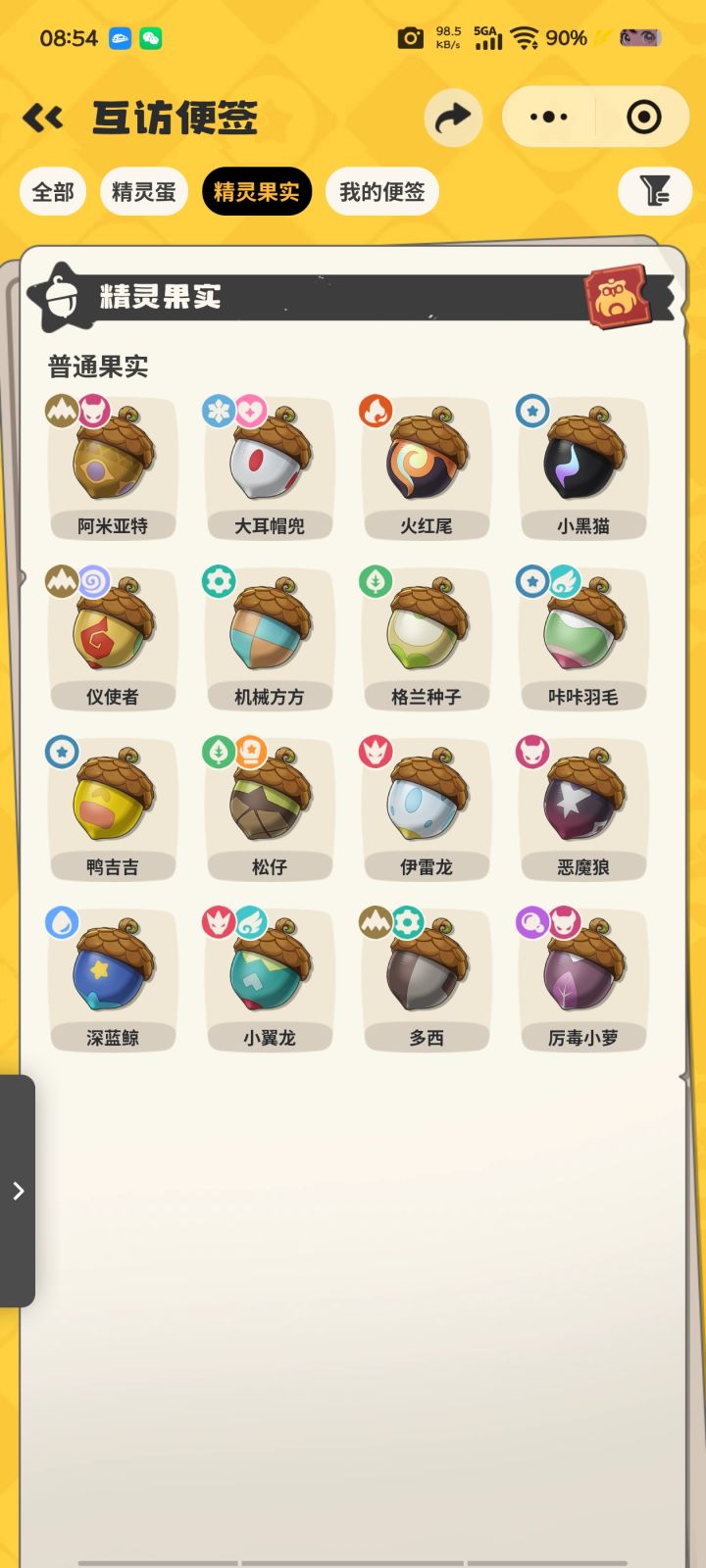
Task: Switch to the 精灵蛋 tab
Action: (x=144, y=191)
